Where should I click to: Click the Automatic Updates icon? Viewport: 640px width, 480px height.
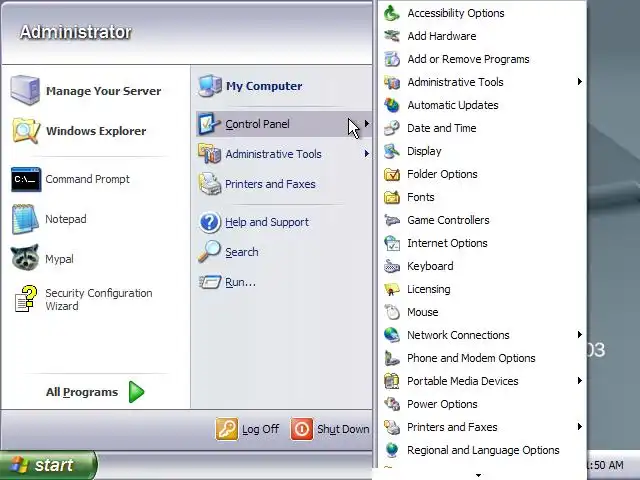[x=392, y=105]
